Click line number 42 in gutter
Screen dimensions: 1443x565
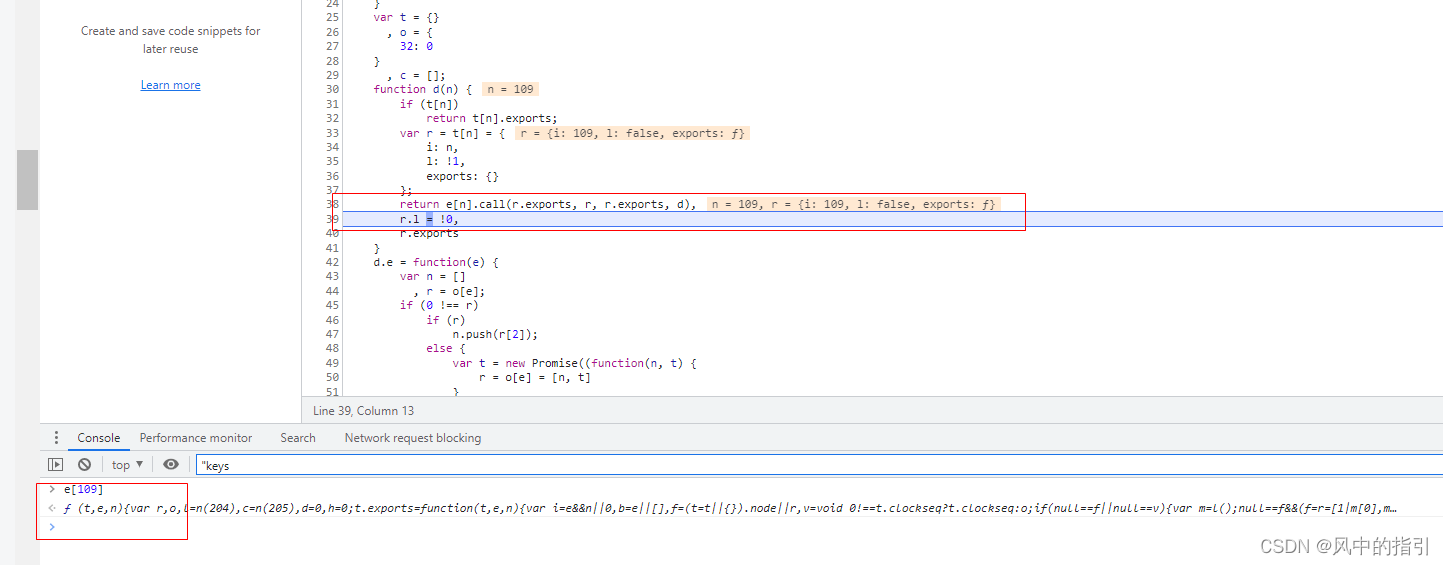click(333, 262)
